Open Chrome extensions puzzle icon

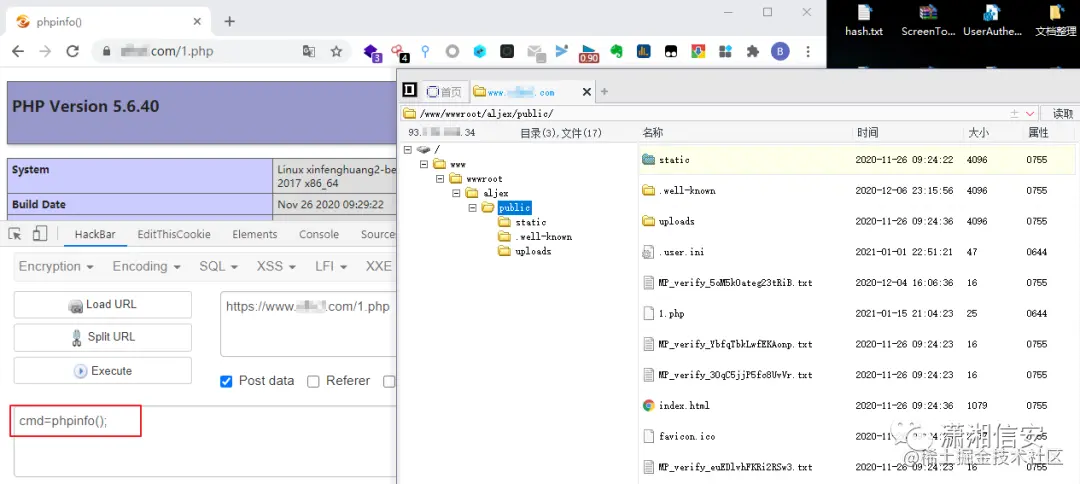pyautogui.click(x=753, y=52)
